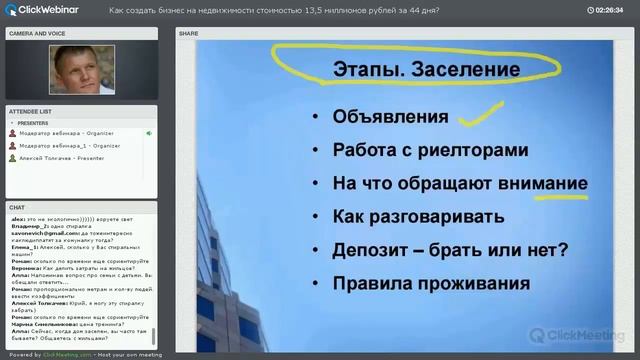Click Вероника's chat message about splitting costs
The height and width of the screenshot is (360, 640).
(73, 268)
